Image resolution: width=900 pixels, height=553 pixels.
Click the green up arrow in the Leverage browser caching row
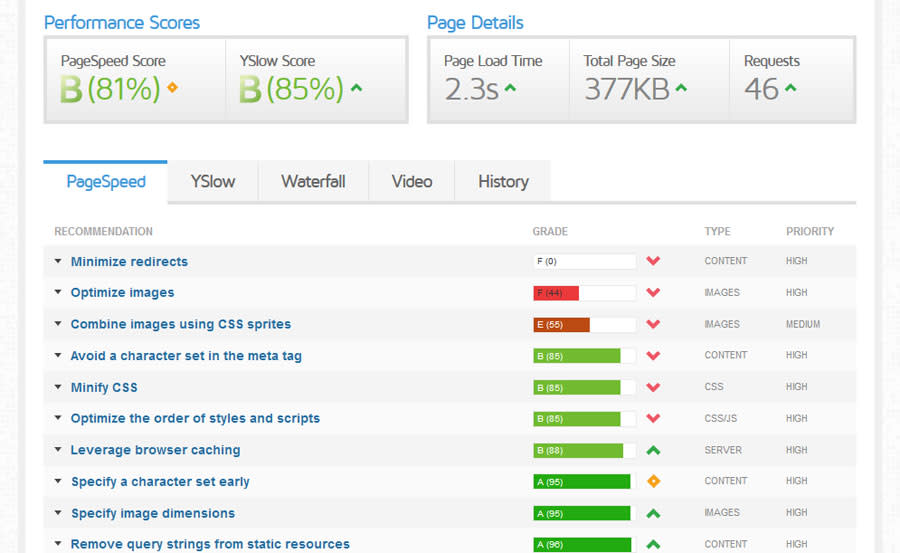tap(653, 450)
